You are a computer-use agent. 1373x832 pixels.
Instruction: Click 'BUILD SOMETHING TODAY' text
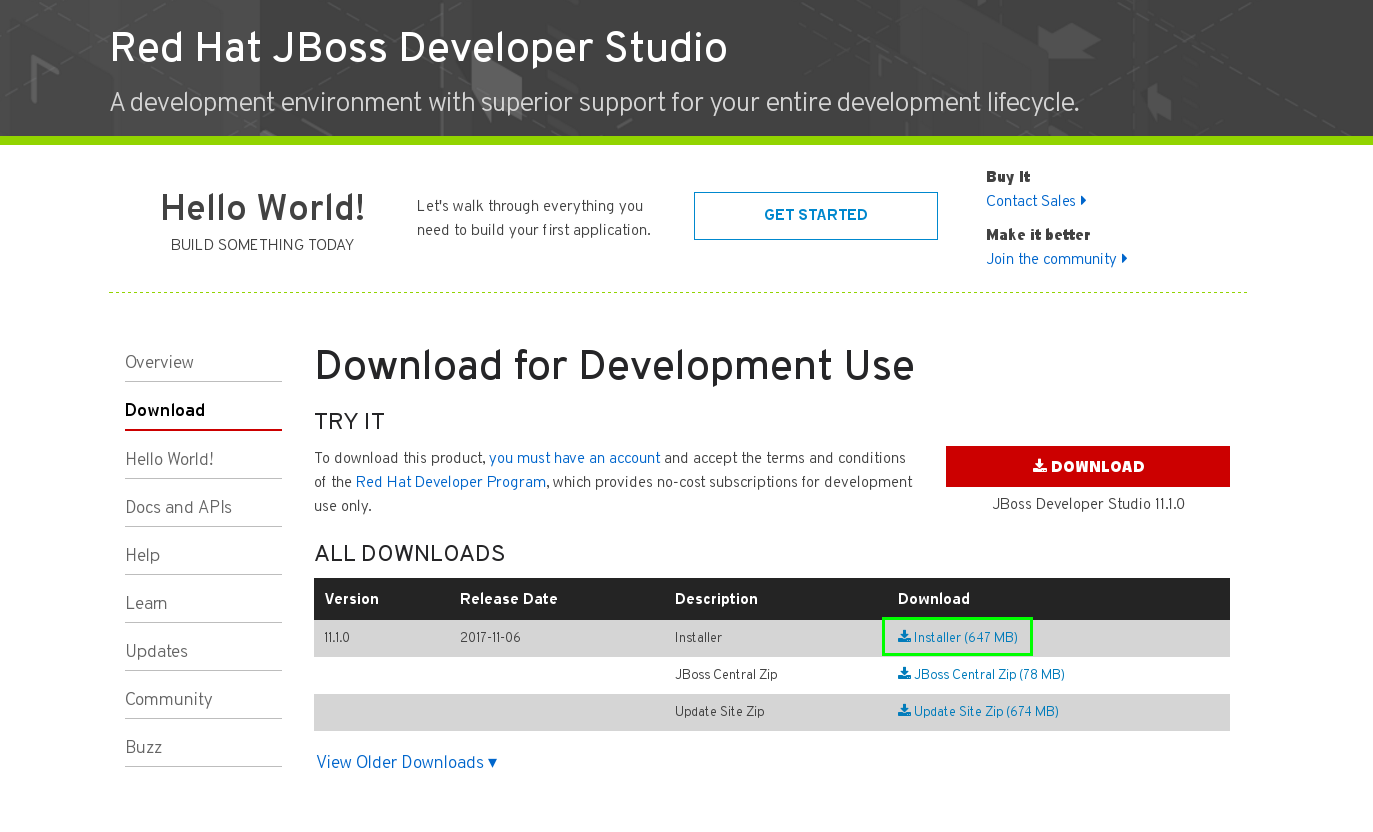pyautogui.click(x=262, y=245)
